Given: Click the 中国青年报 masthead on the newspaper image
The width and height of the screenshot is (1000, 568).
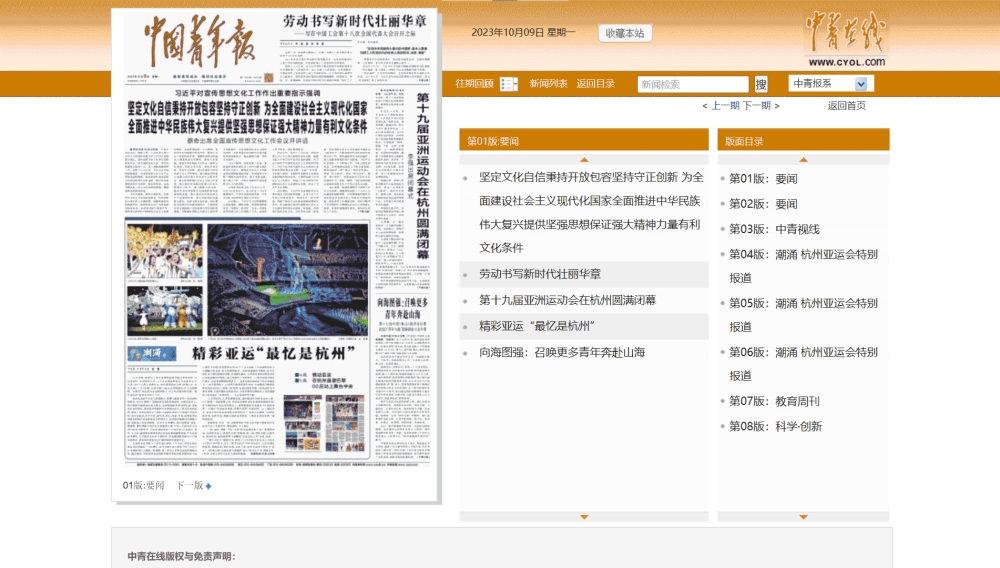Looking at the screenshot, I should pyautogui.click(x=199, y=41).
